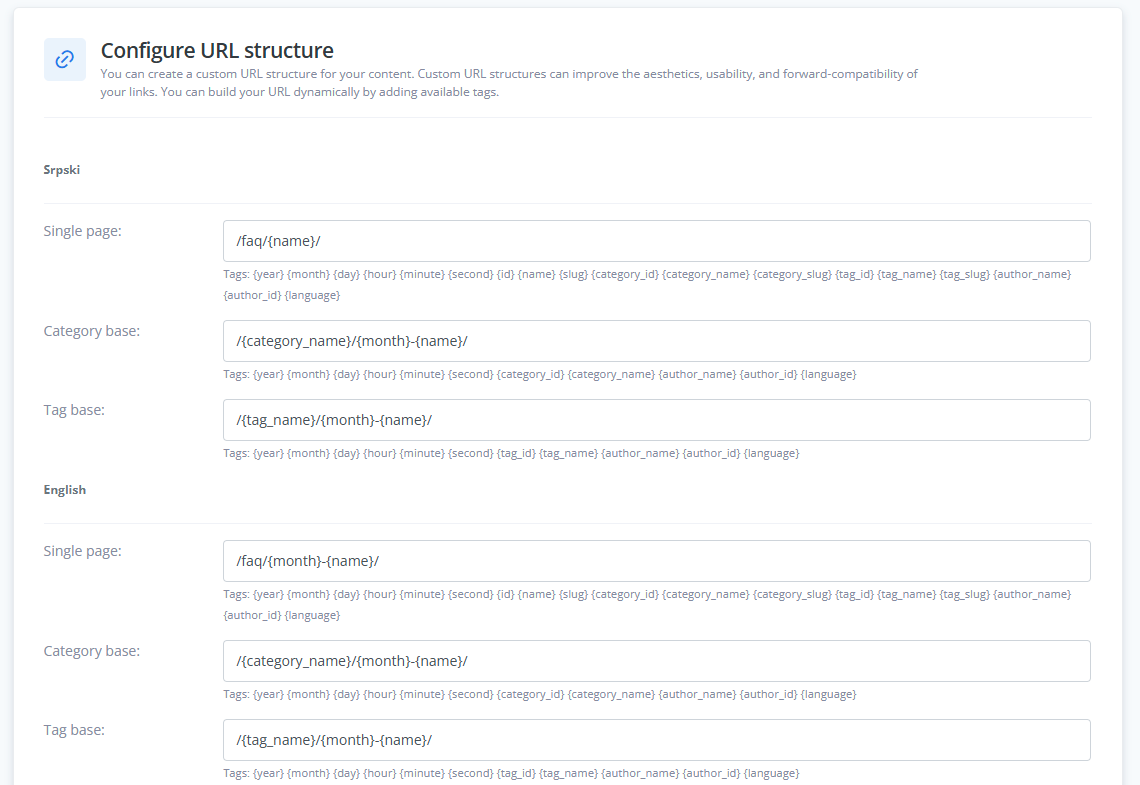The height and width of the screenshot is (785, 1140).
Task: Click {author_id} tag below English Single page
Action: tap(252, 616)
